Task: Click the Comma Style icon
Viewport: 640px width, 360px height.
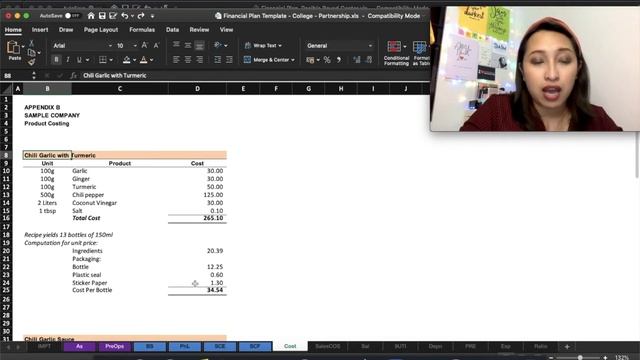Action: tap(339, 60)
